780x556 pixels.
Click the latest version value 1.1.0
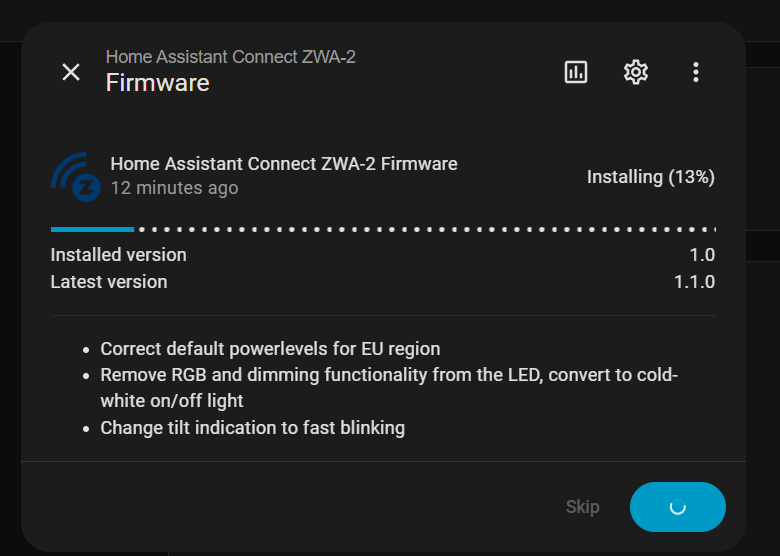pyautogui.click(x=694, y=282)
